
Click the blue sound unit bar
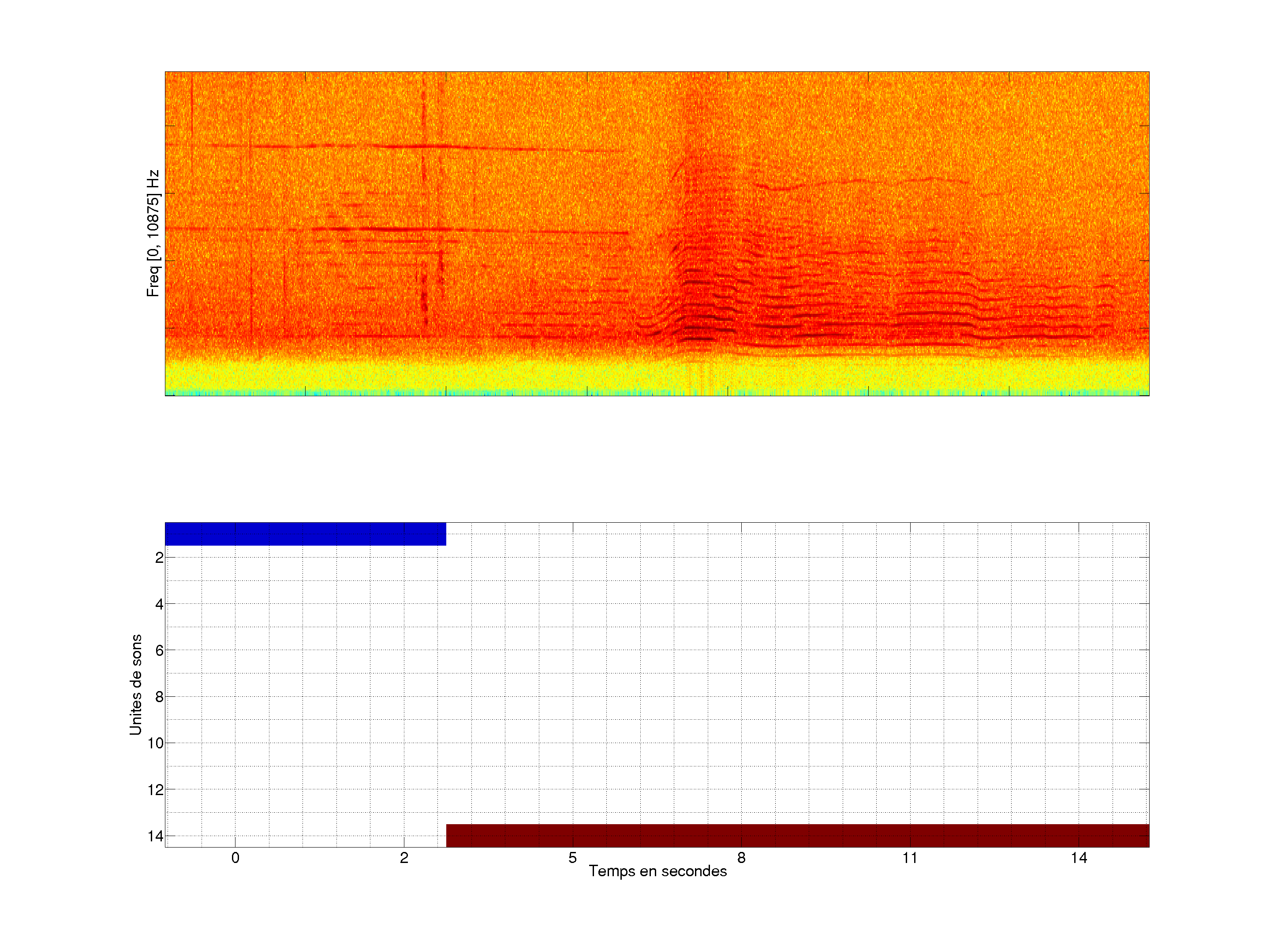point(305,534)
